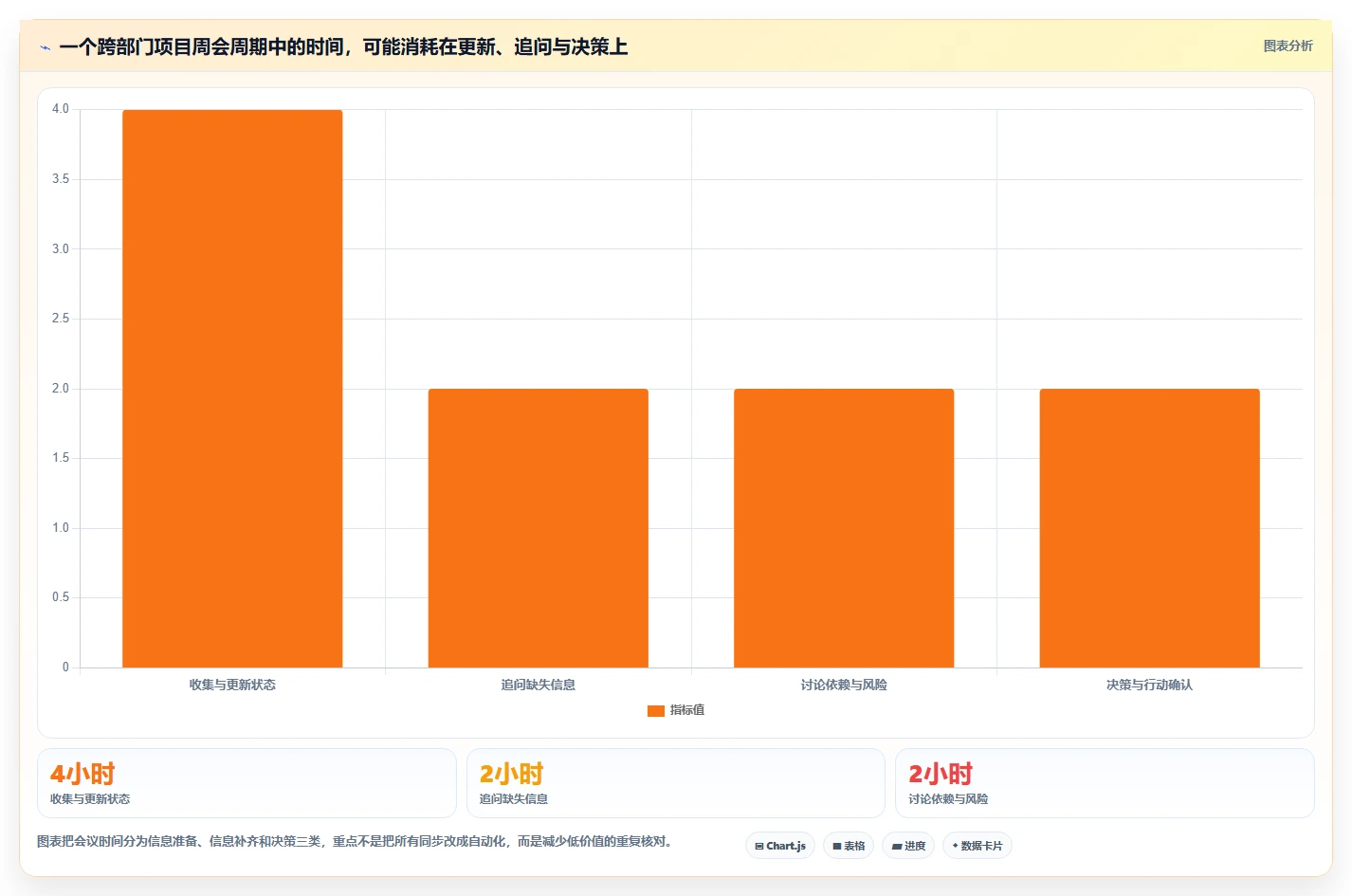Click the lightning icon before the chart title
The image size is (1352, 896).
[x=45, y=47]
